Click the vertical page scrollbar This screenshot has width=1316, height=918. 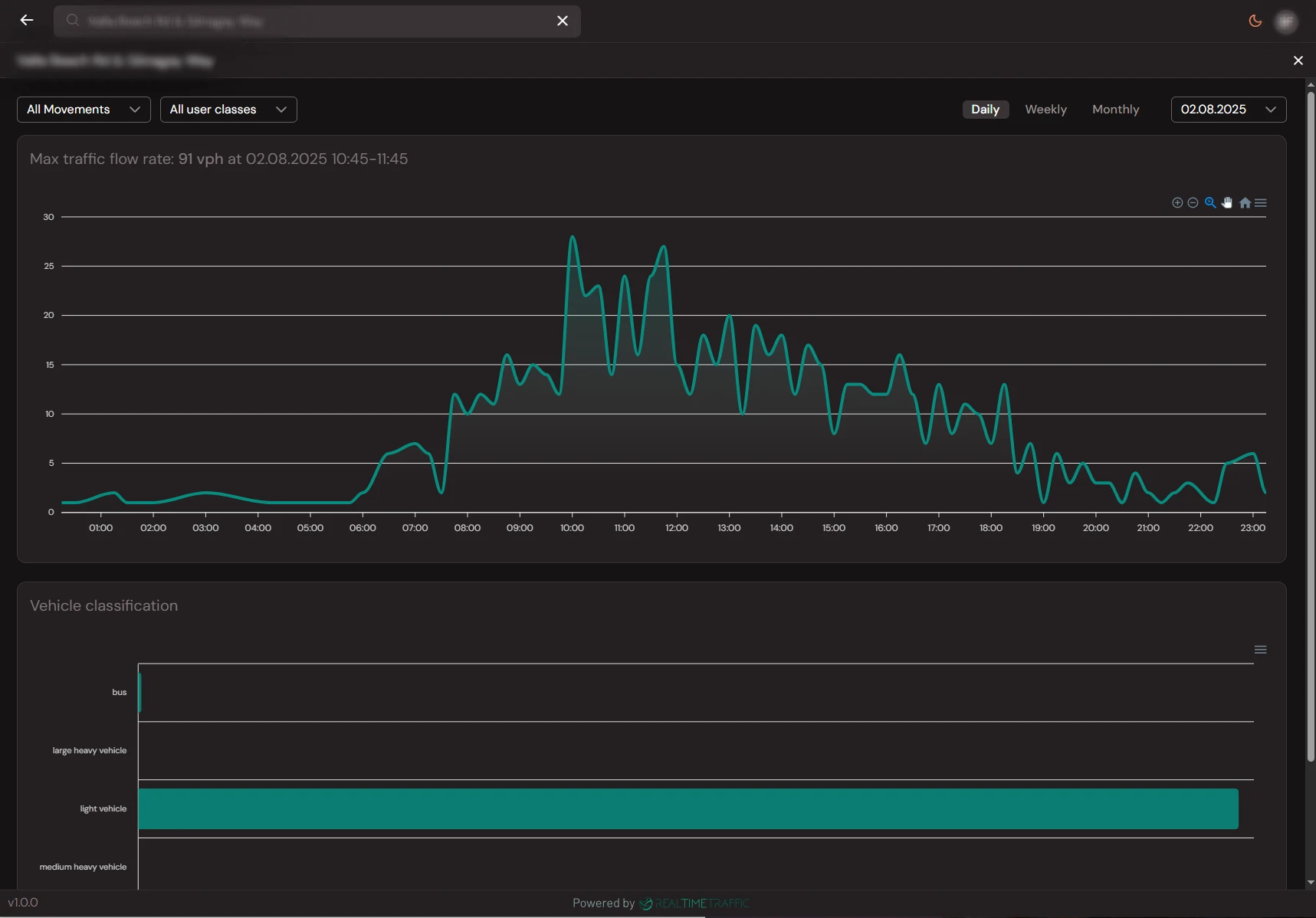click(x=1310, y=429)
